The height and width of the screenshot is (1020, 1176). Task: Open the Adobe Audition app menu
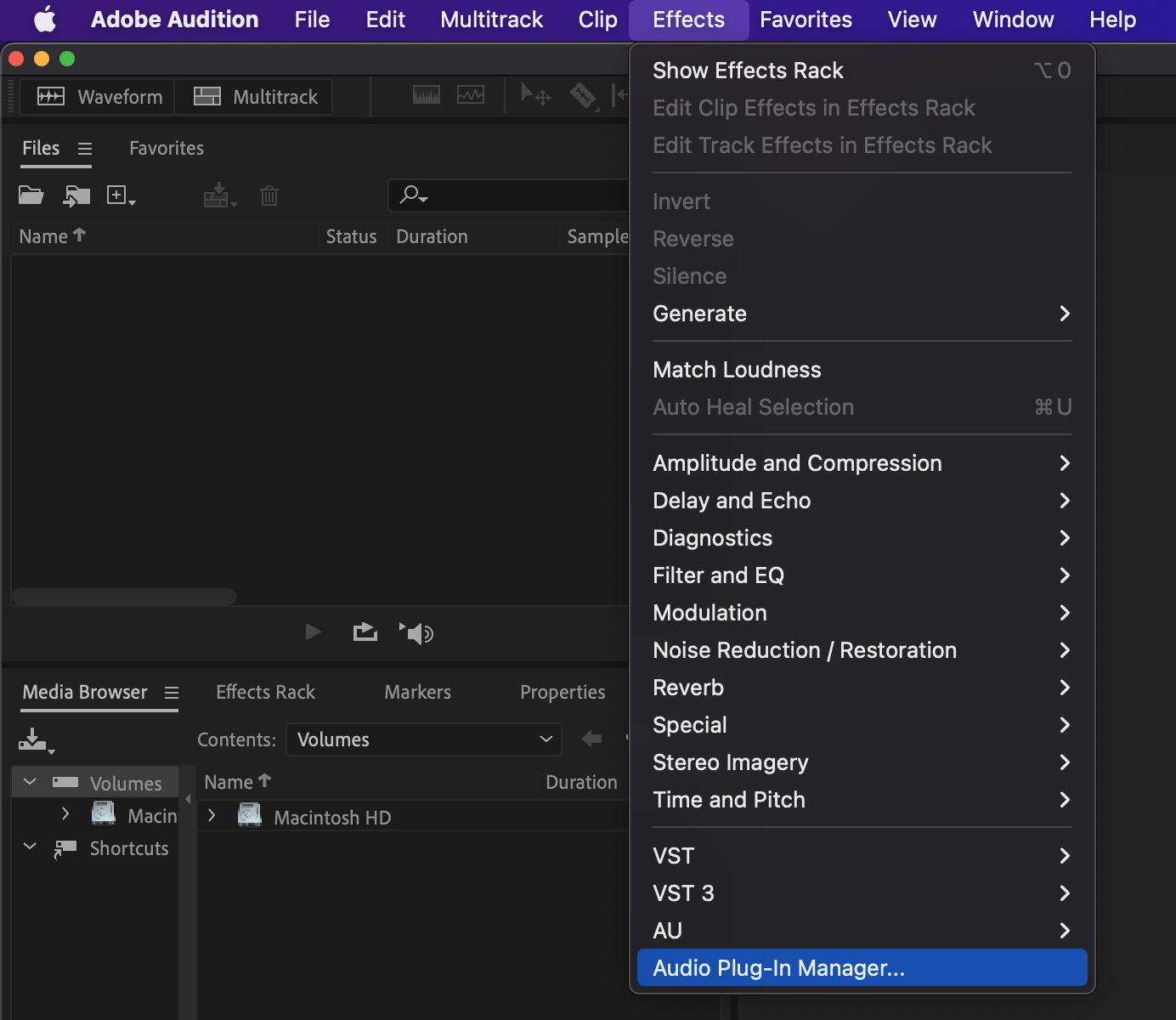(175, 20)
